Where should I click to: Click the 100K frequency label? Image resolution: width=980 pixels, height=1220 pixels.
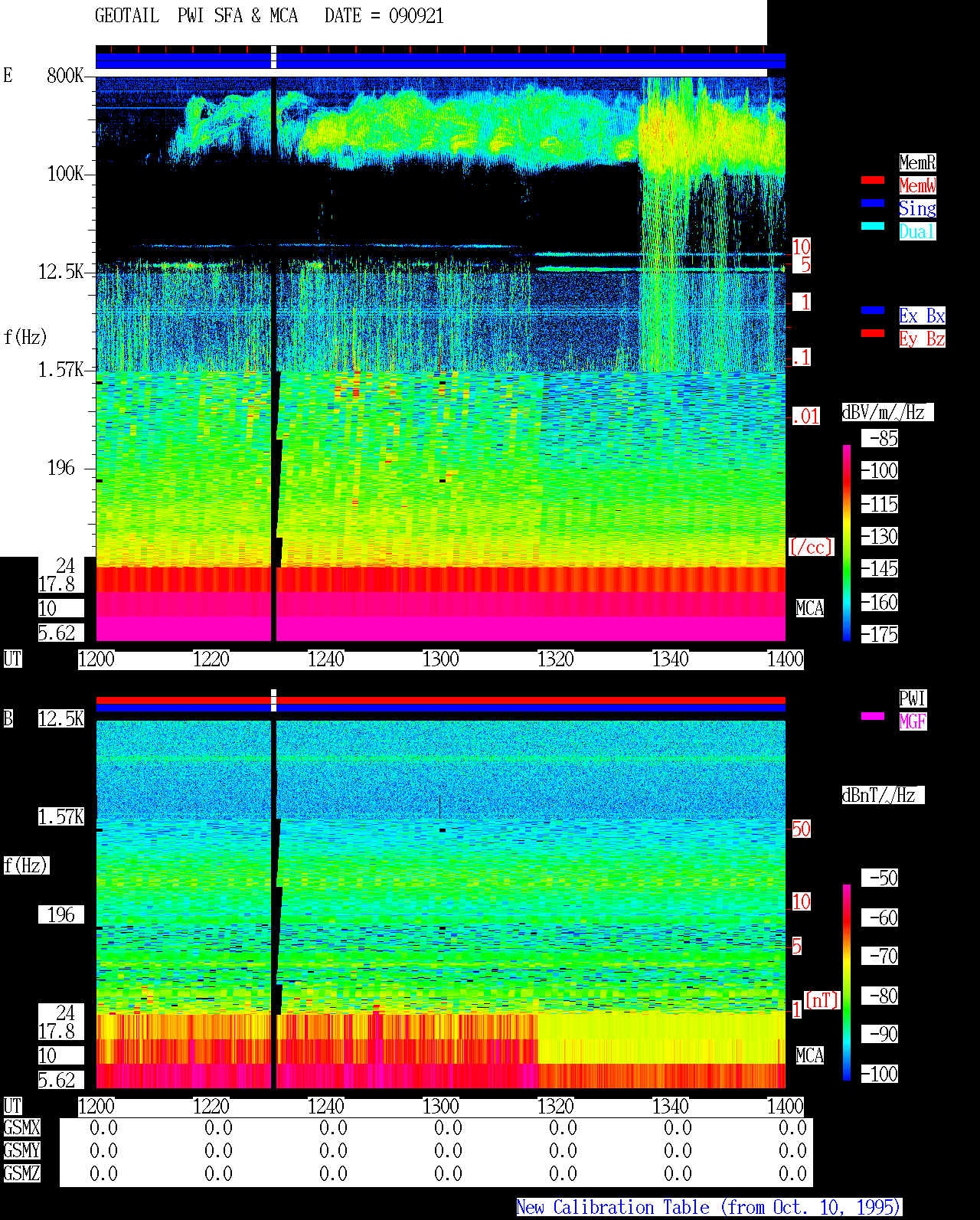(x=65, y=173)
